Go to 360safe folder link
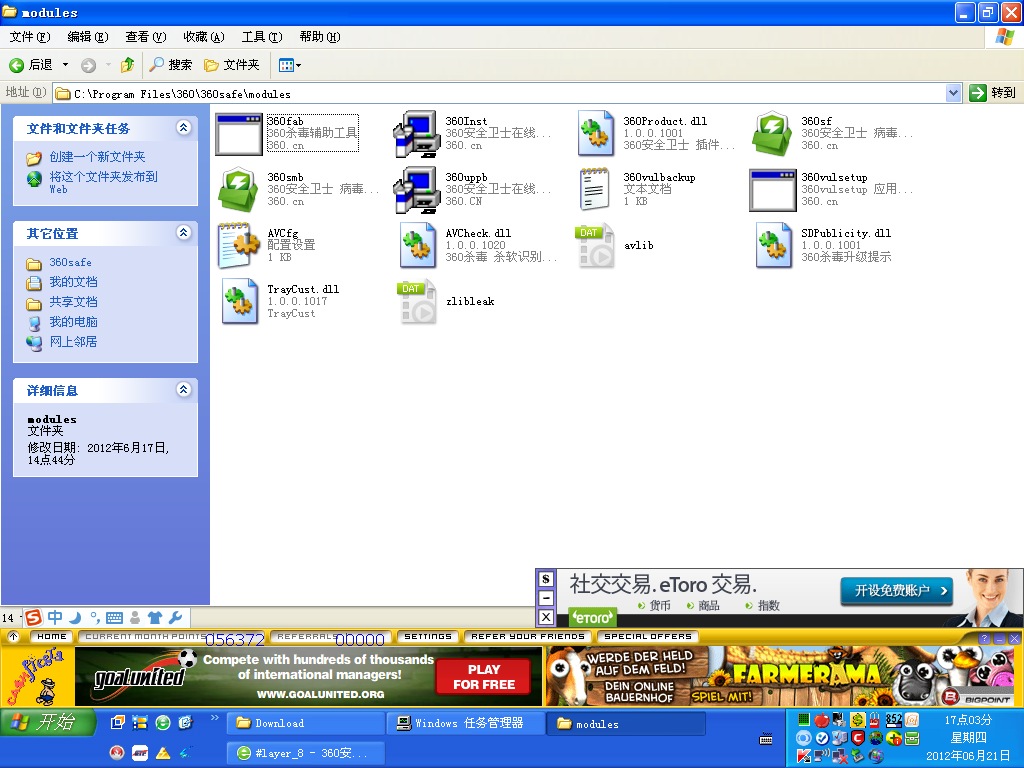 tap(71, 263)
